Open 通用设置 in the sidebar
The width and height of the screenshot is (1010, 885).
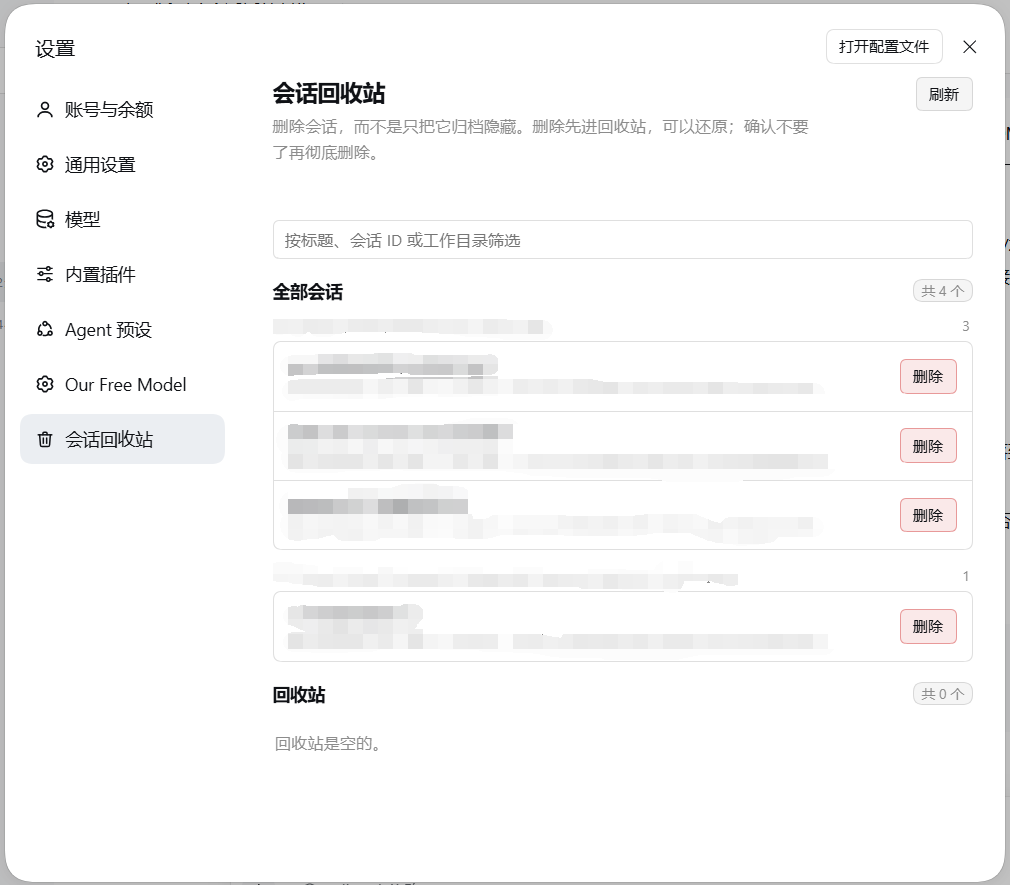tap(122, 165)
